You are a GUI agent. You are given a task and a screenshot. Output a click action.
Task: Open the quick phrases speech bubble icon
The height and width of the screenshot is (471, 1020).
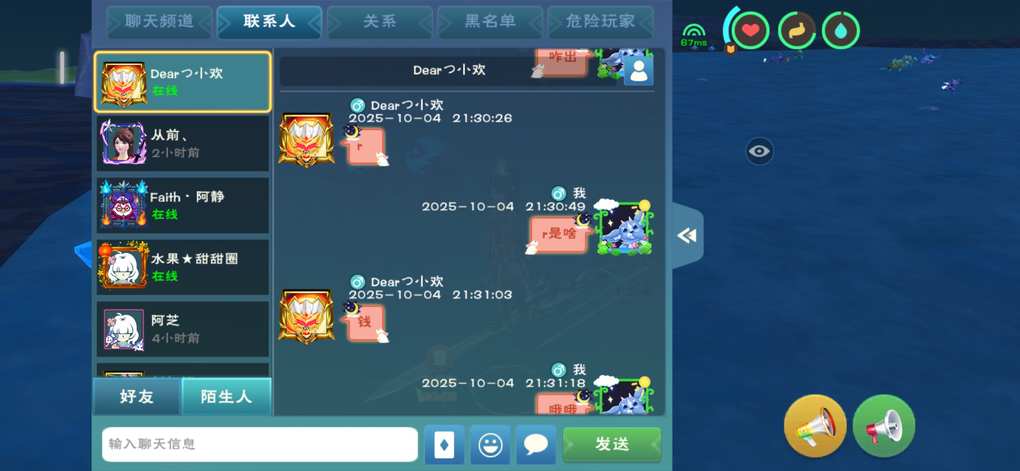click(x=536, y=445)
